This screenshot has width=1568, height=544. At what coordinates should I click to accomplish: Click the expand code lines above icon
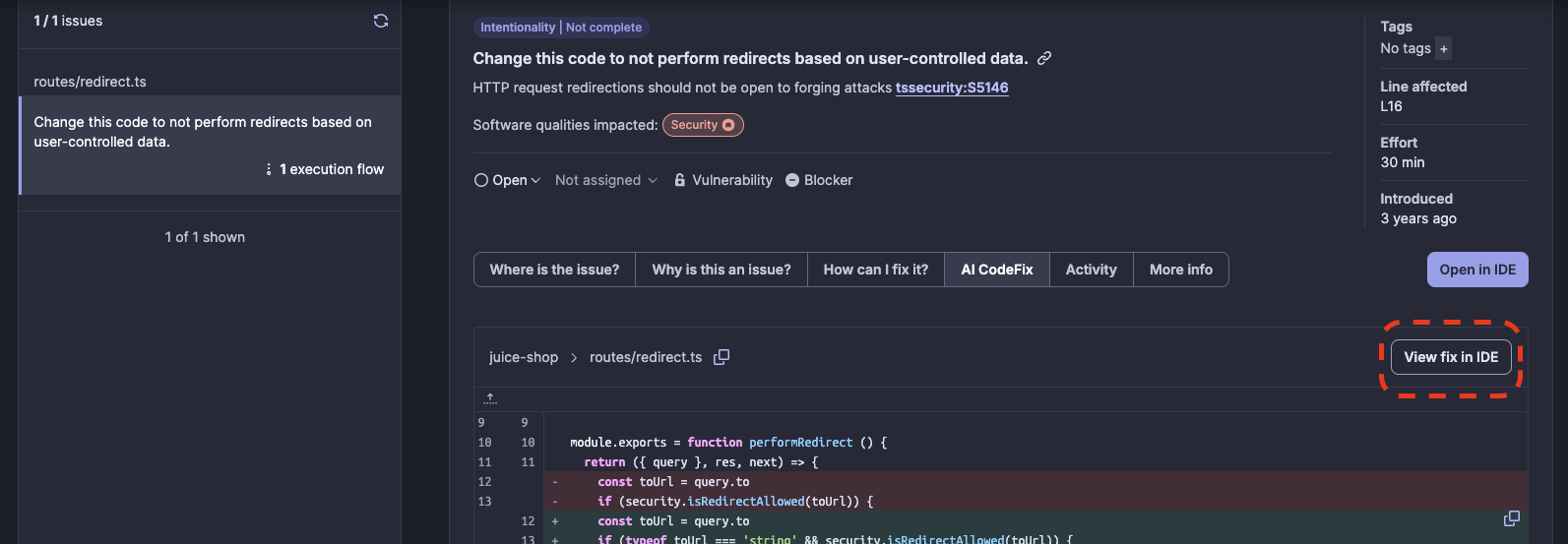(x=490, y=398)
